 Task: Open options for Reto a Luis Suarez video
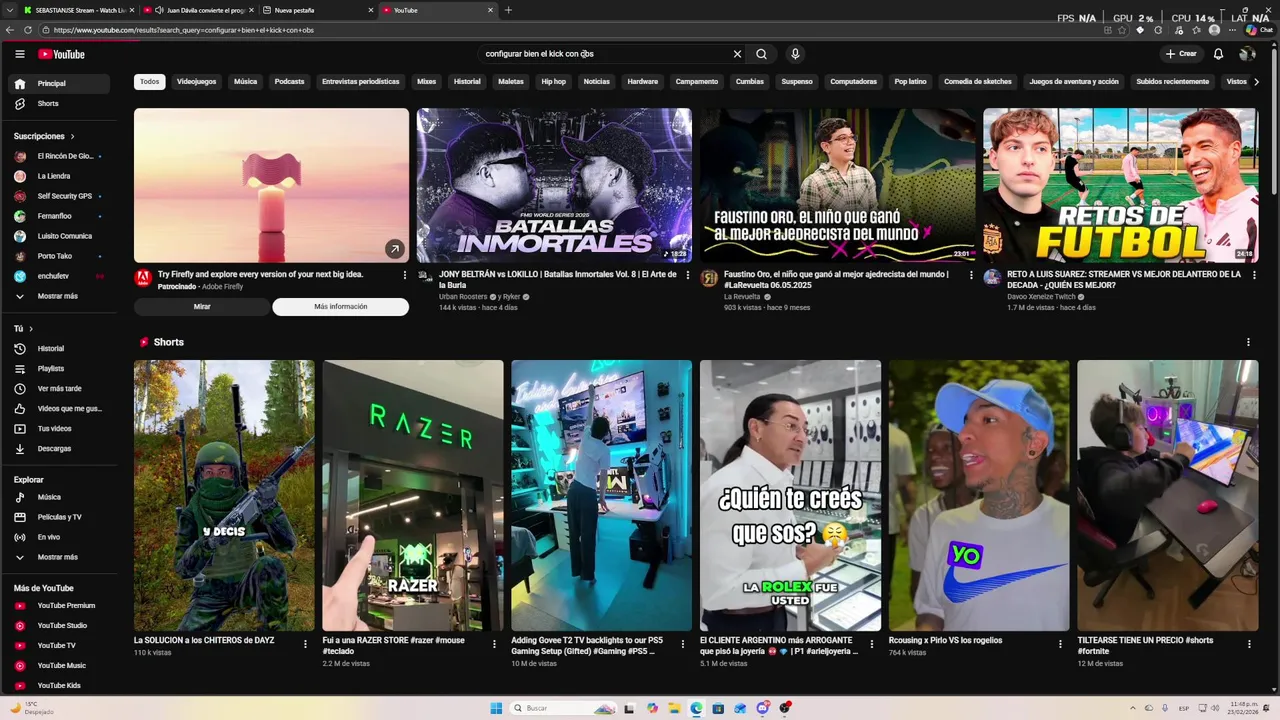pos(1254,275)
